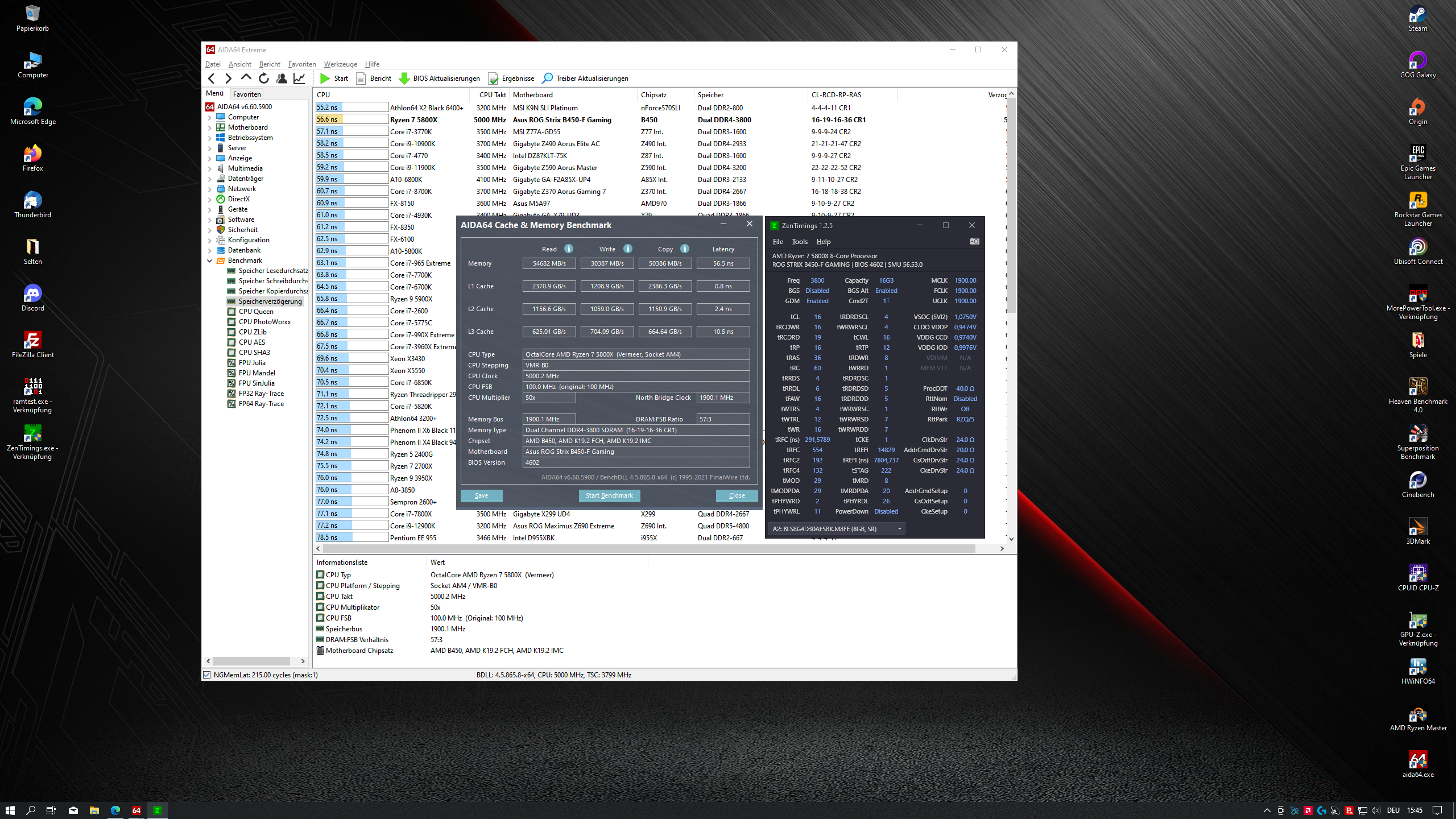
Task: Open the BIOS Aktualisierungen download icon
Action: click(x=404, y=78)
